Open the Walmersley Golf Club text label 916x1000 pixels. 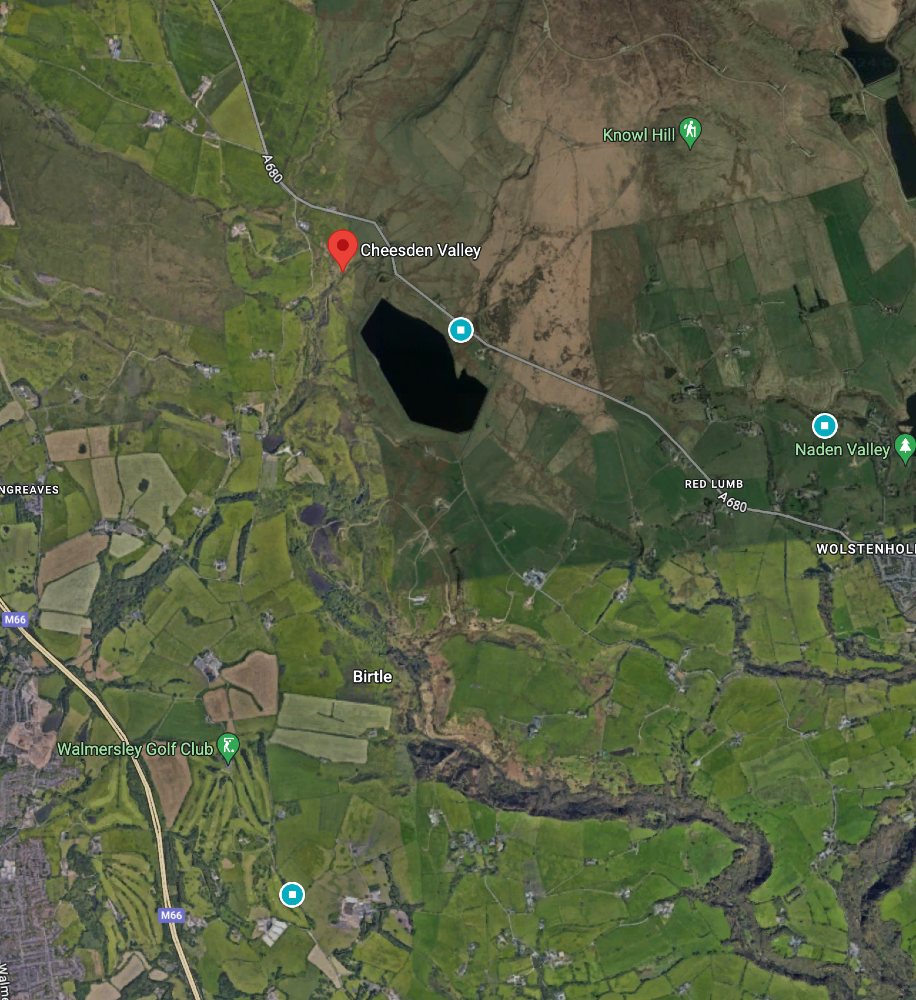(135, 749)
